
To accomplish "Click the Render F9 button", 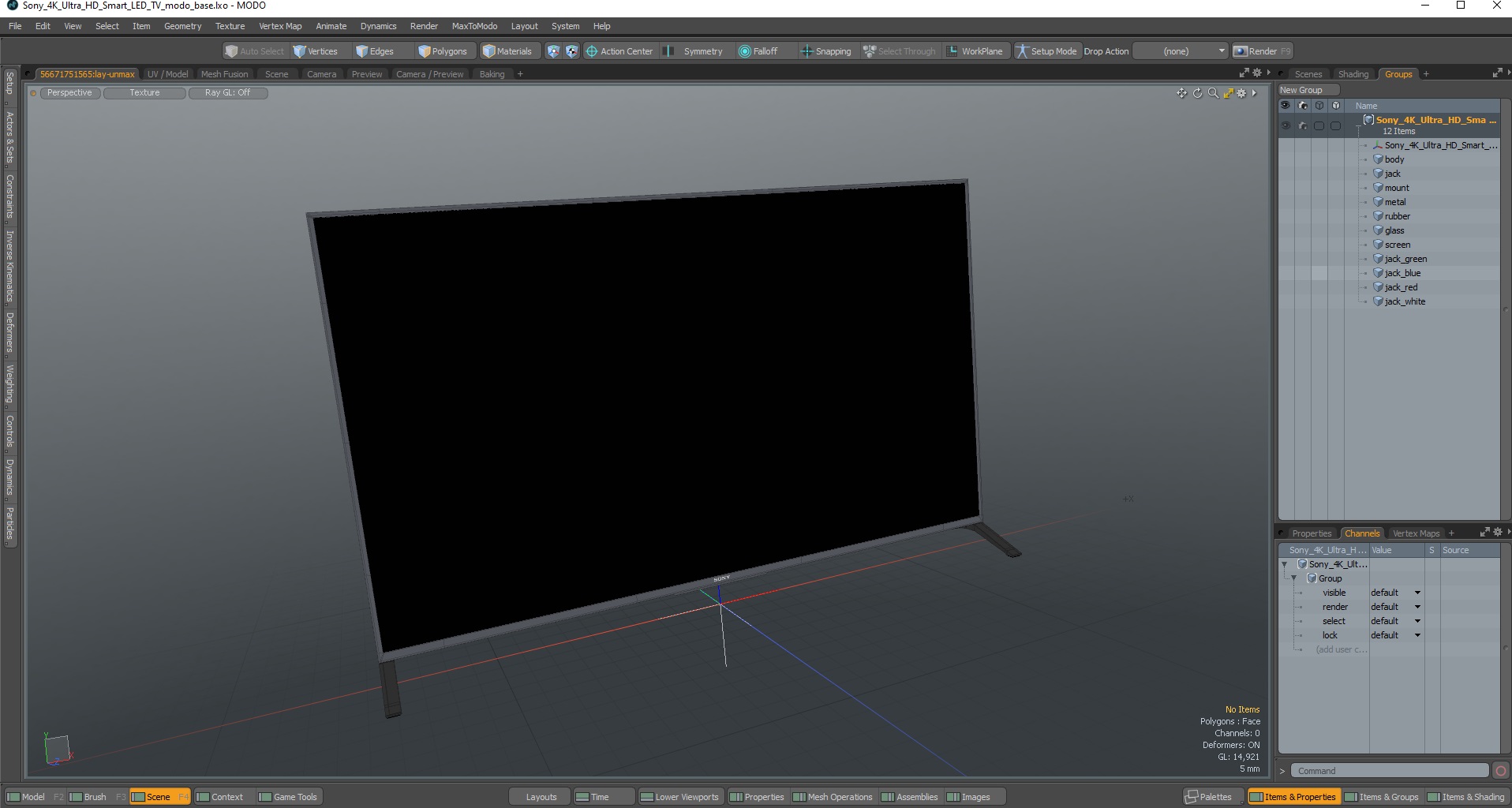I will tap(1262, 51).
